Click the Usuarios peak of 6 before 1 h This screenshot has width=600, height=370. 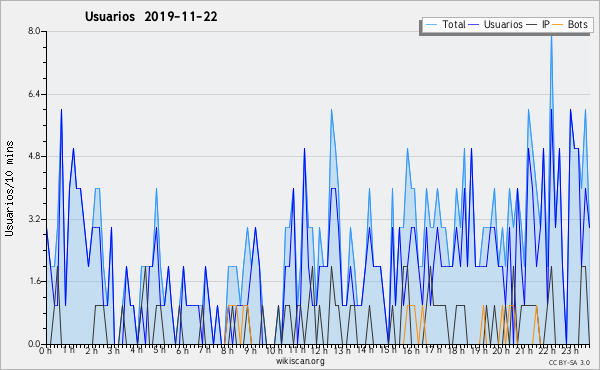(61, 110)
